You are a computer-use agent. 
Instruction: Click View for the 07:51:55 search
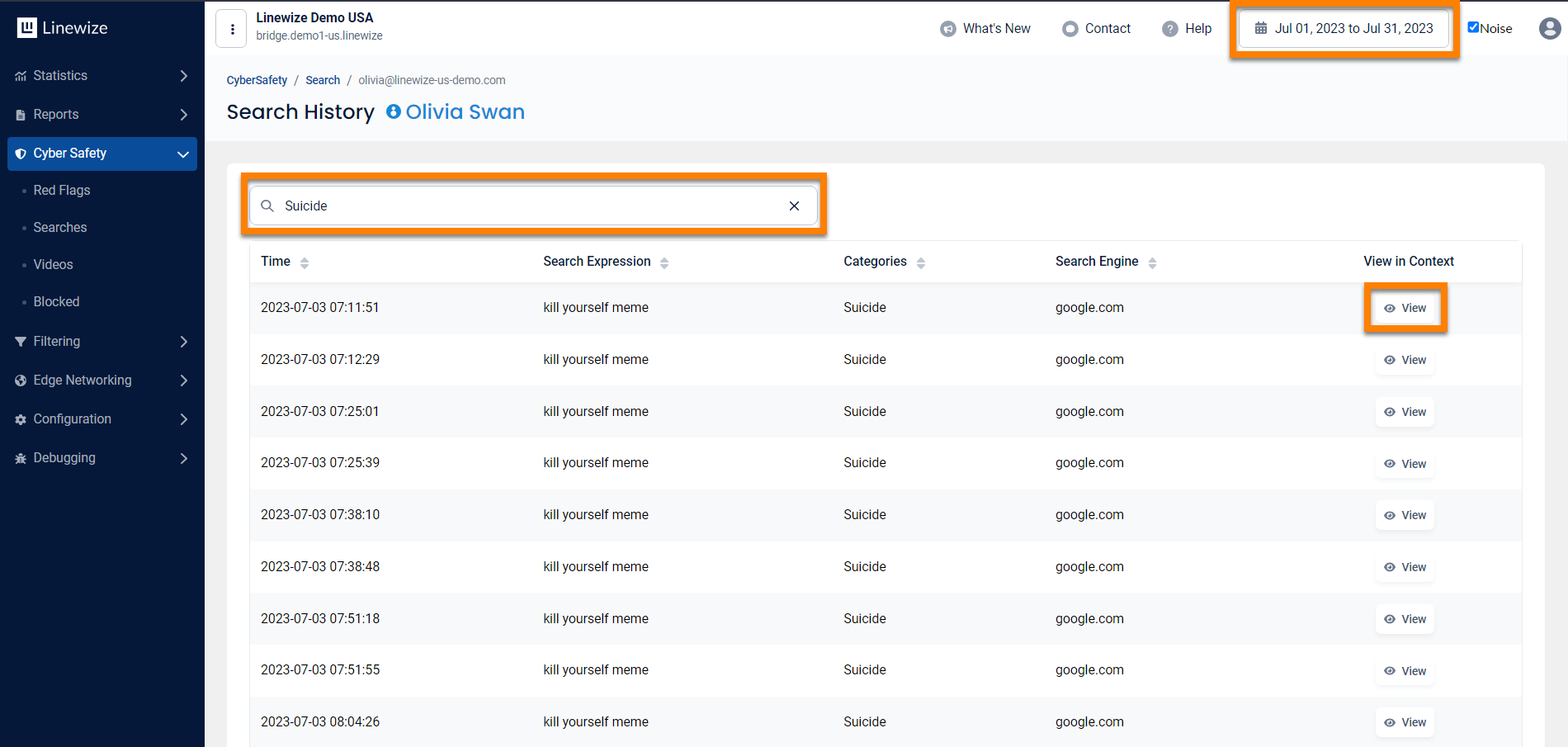tap(1405, 671)
